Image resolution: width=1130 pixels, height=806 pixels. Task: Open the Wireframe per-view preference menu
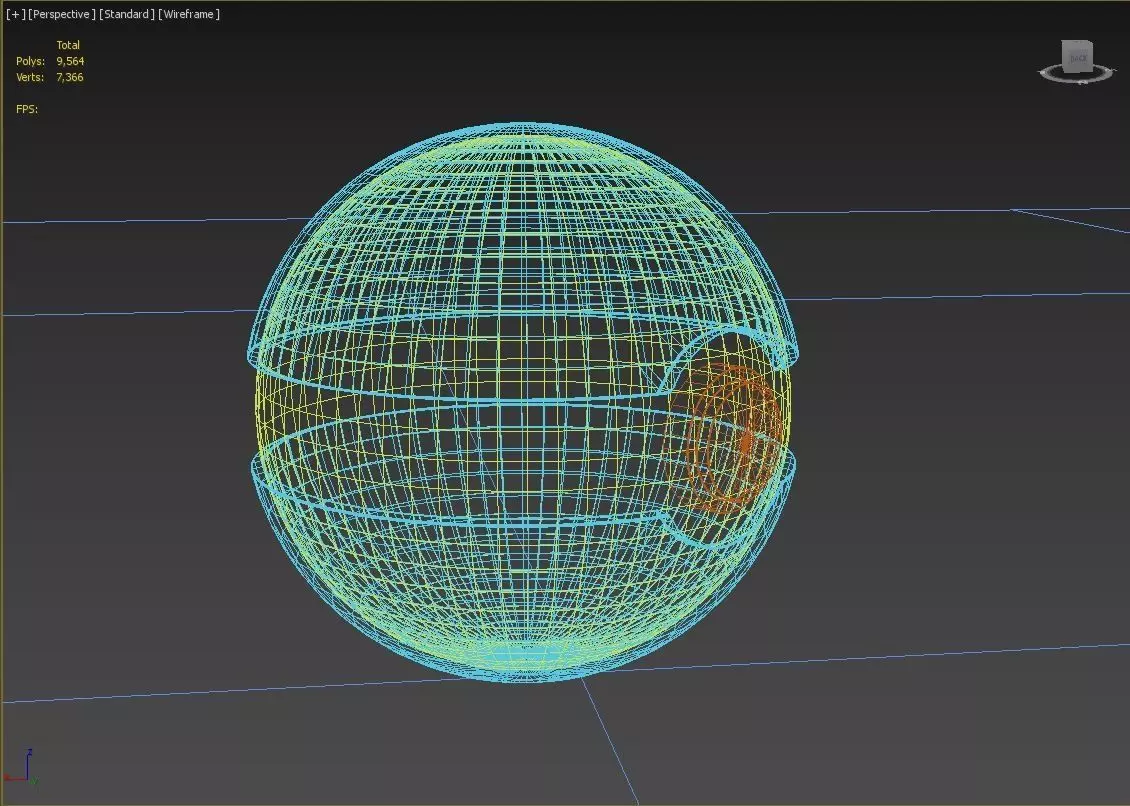(189, 14)
